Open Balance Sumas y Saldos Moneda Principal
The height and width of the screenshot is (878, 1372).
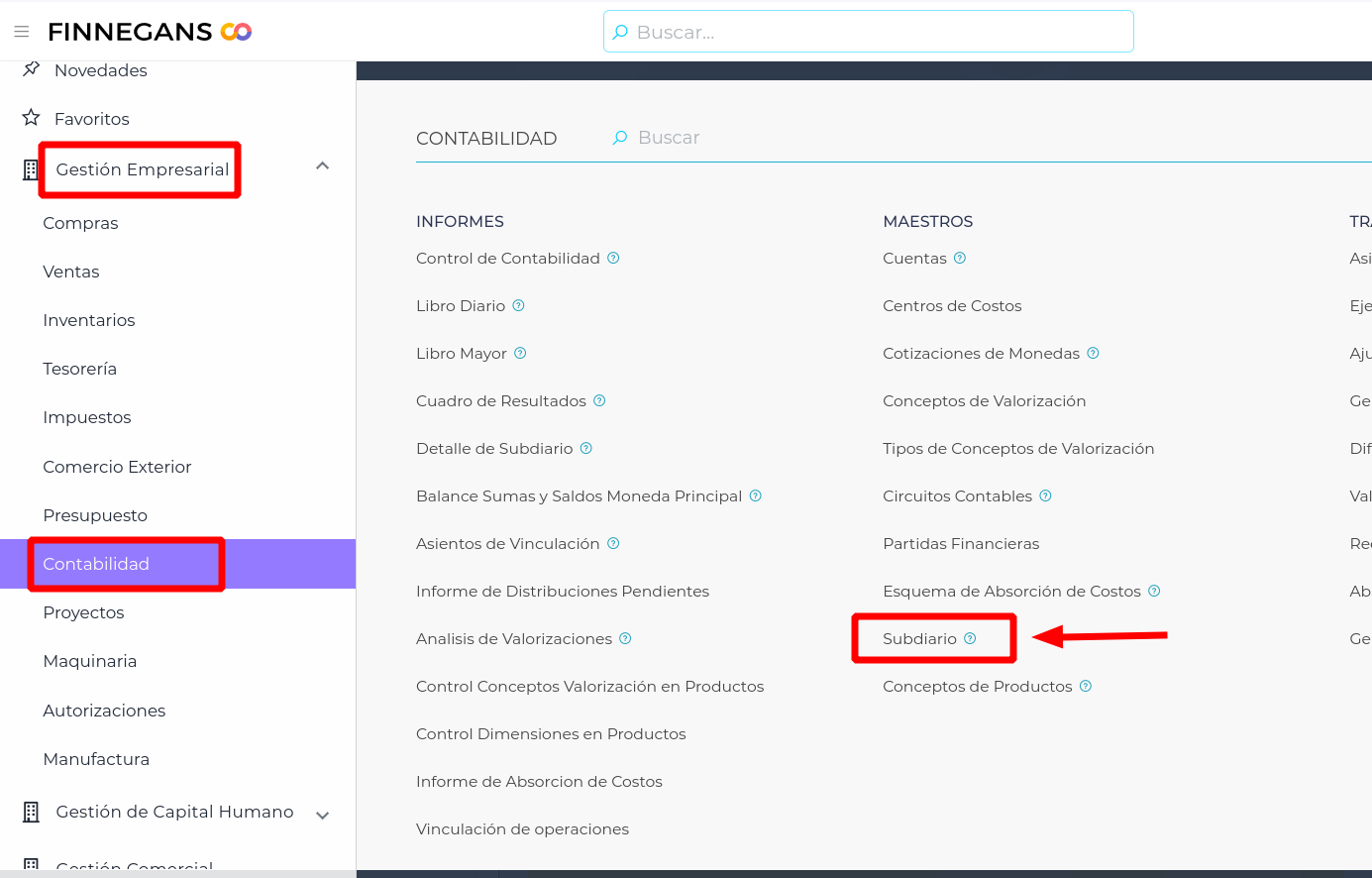tap(579, 496)
